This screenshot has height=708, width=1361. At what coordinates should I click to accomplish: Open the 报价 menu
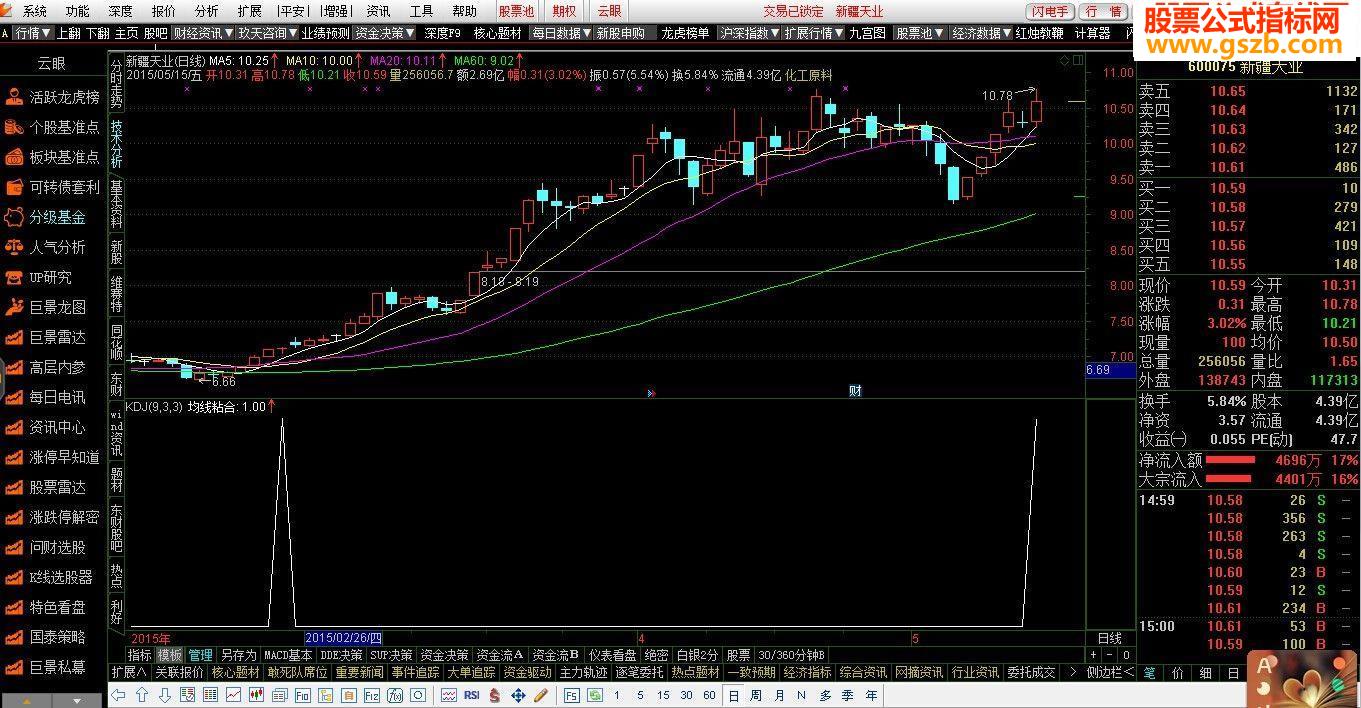163,11
